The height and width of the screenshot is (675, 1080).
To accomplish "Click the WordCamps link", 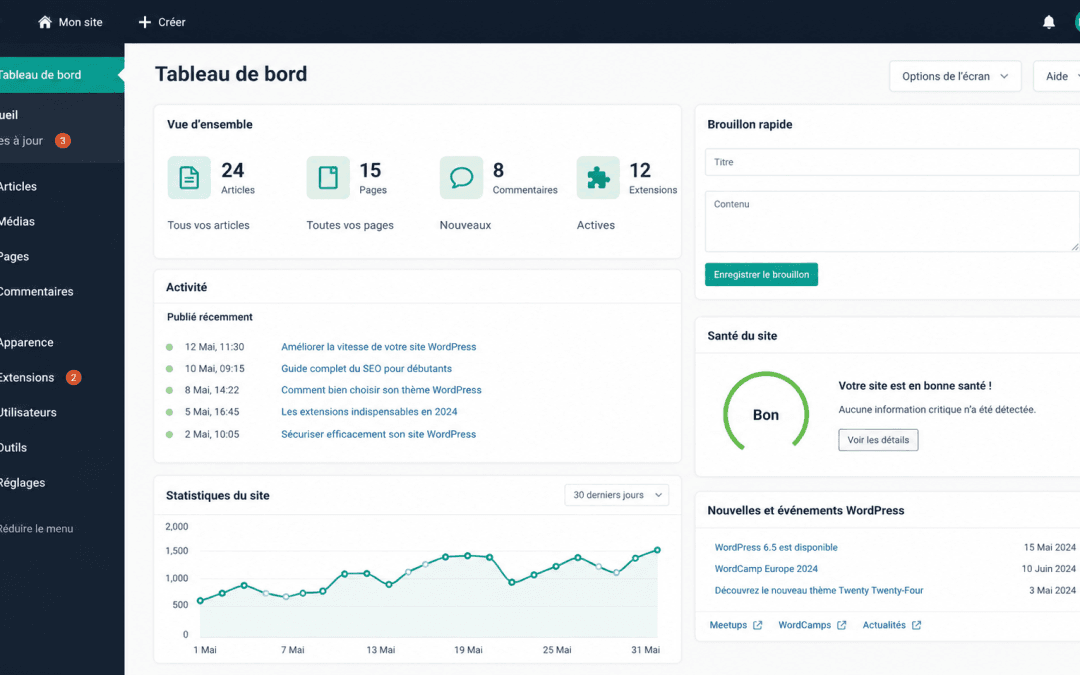I will tap(804, 625).
